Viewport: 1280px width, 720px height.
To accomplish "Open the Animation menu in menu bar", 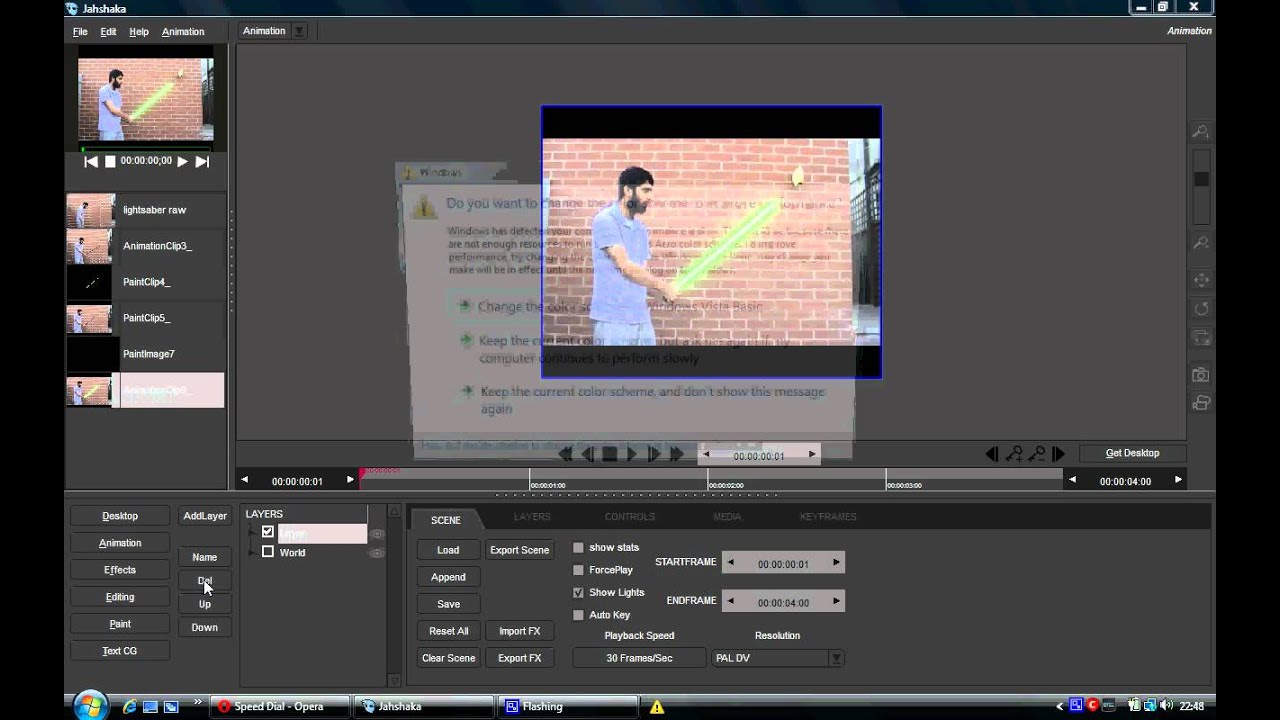I will [183, 32].
